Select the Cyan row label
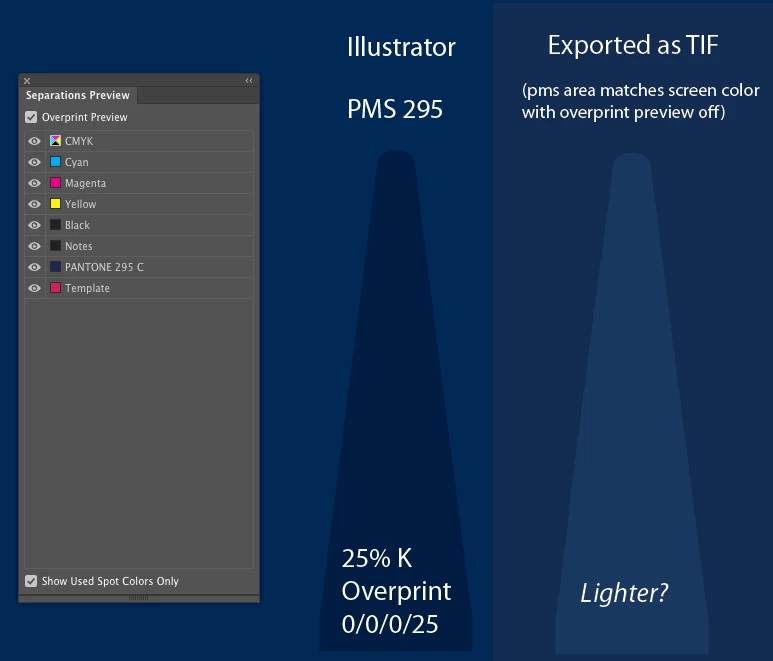Viewport: 773px width, 661px height. pyautogui.click(x=76, y=162)
